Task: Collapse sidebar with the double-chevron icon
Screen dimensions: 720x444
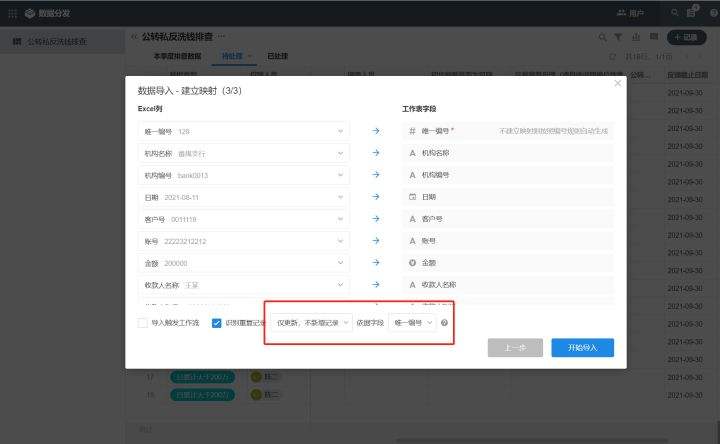Action: 134,36
